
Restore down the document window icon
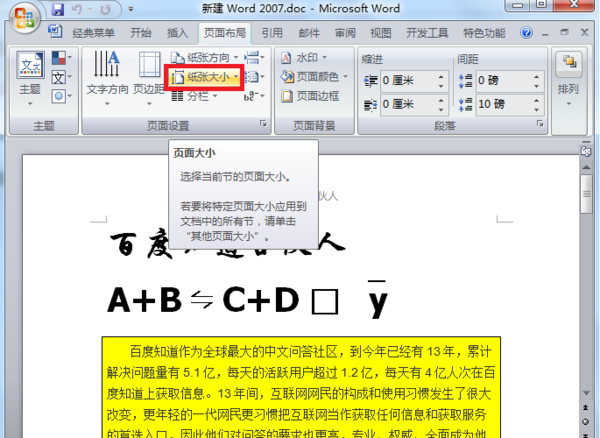[x=564, y=33]
